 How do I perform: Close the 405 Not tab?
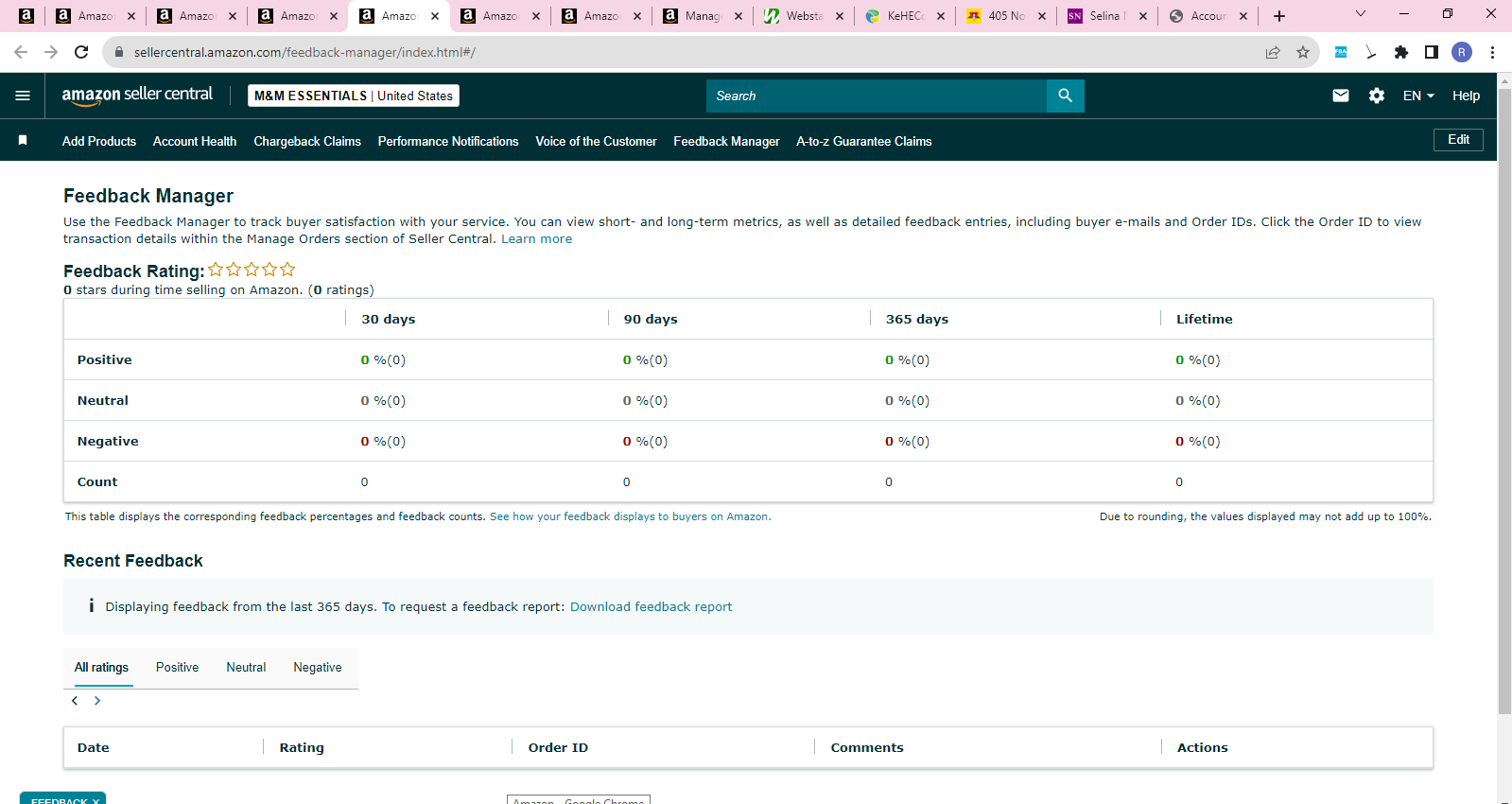(1042, 16)
